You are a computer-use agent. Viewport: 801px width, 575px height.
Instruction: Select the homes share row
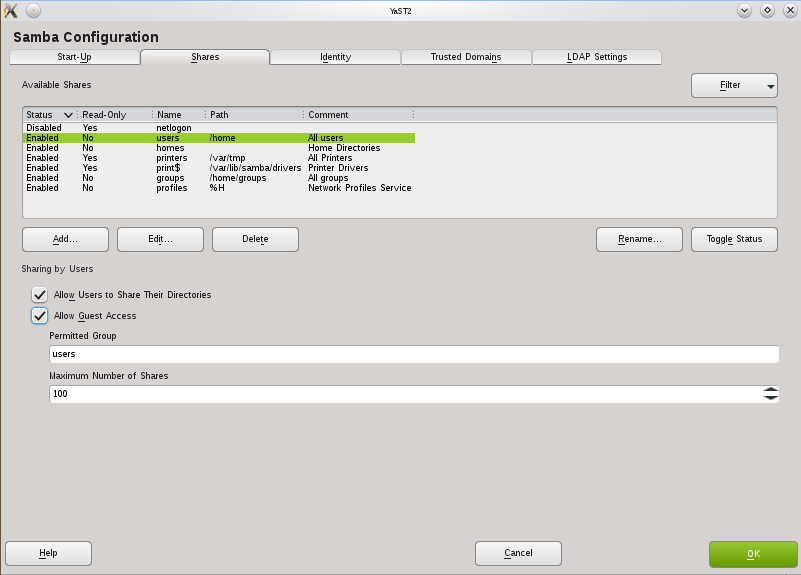(219, 148)
